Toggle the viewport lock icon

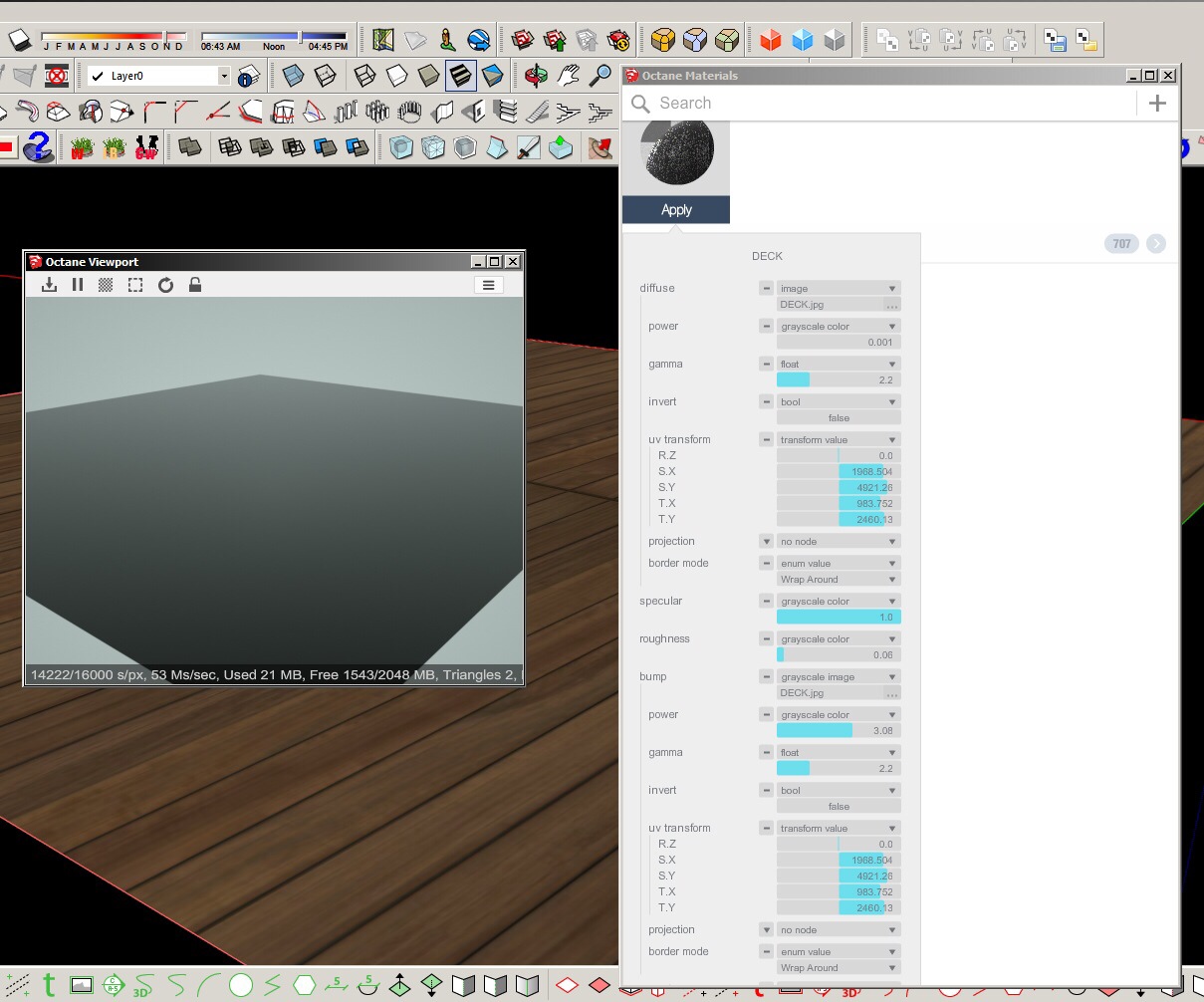[x=195, y=285]
